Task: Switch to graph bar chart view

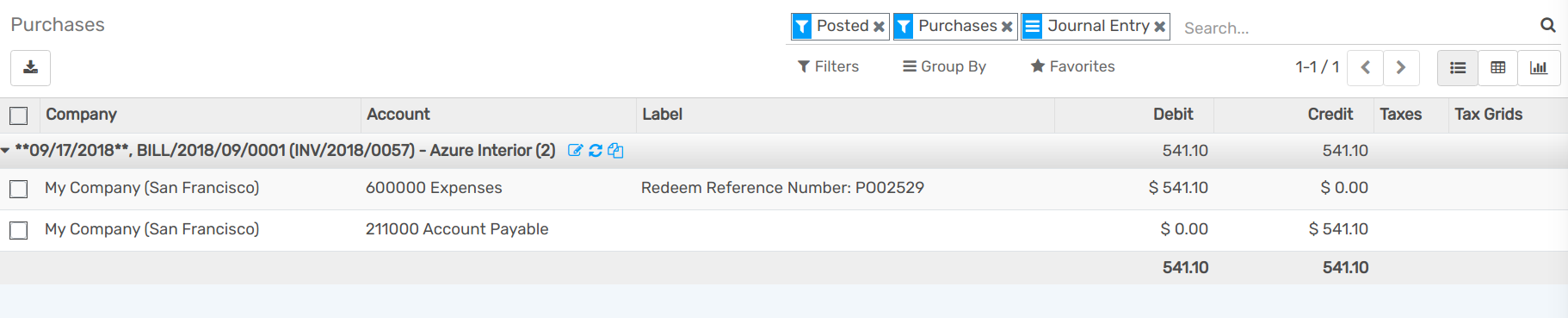Action: [x=1539, y=67]
